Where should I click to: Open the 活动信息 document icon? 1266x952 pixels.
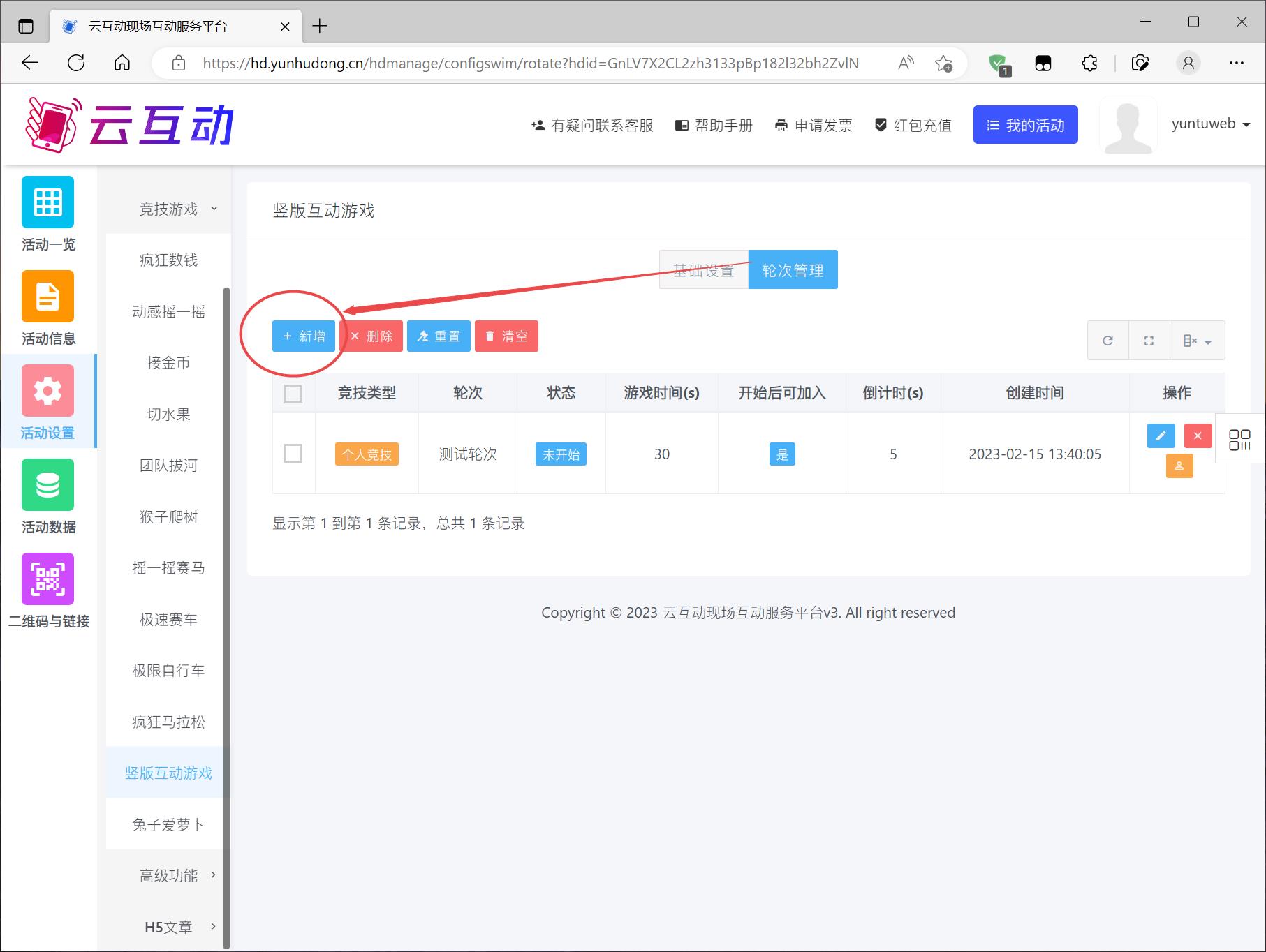tap(47, 297)
